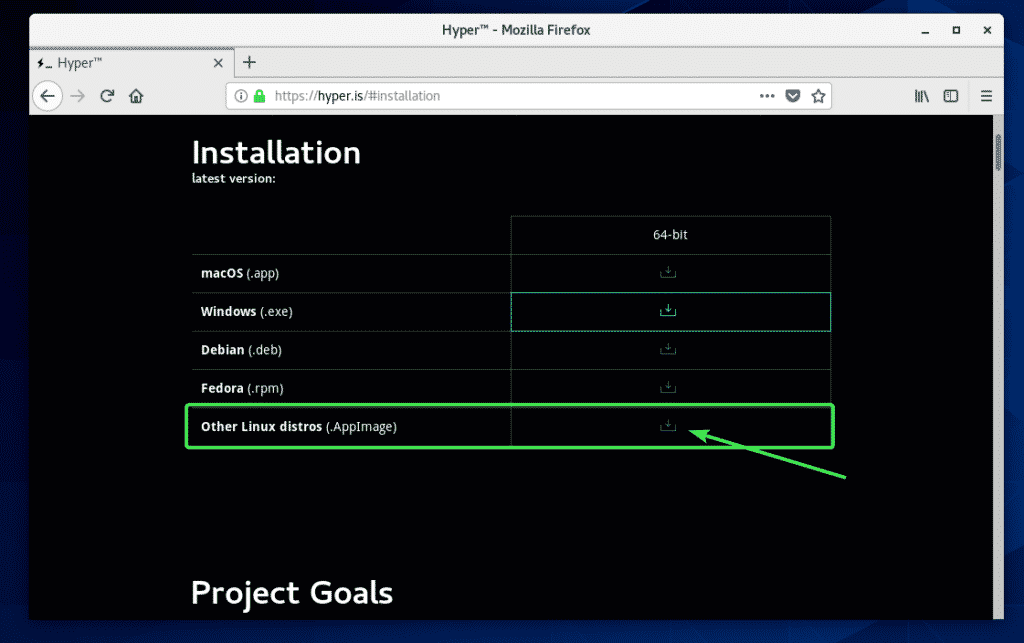Download the Windows .exe installer
Viewport: 1024px width, 643px height.
[x=669, y=311]
